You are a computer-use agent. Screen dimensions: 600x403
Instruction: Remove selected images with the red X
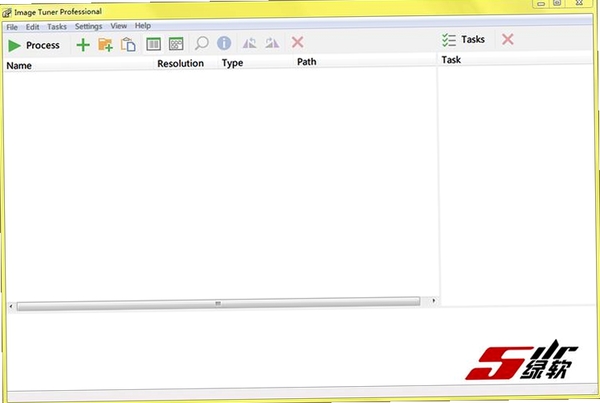297,42
